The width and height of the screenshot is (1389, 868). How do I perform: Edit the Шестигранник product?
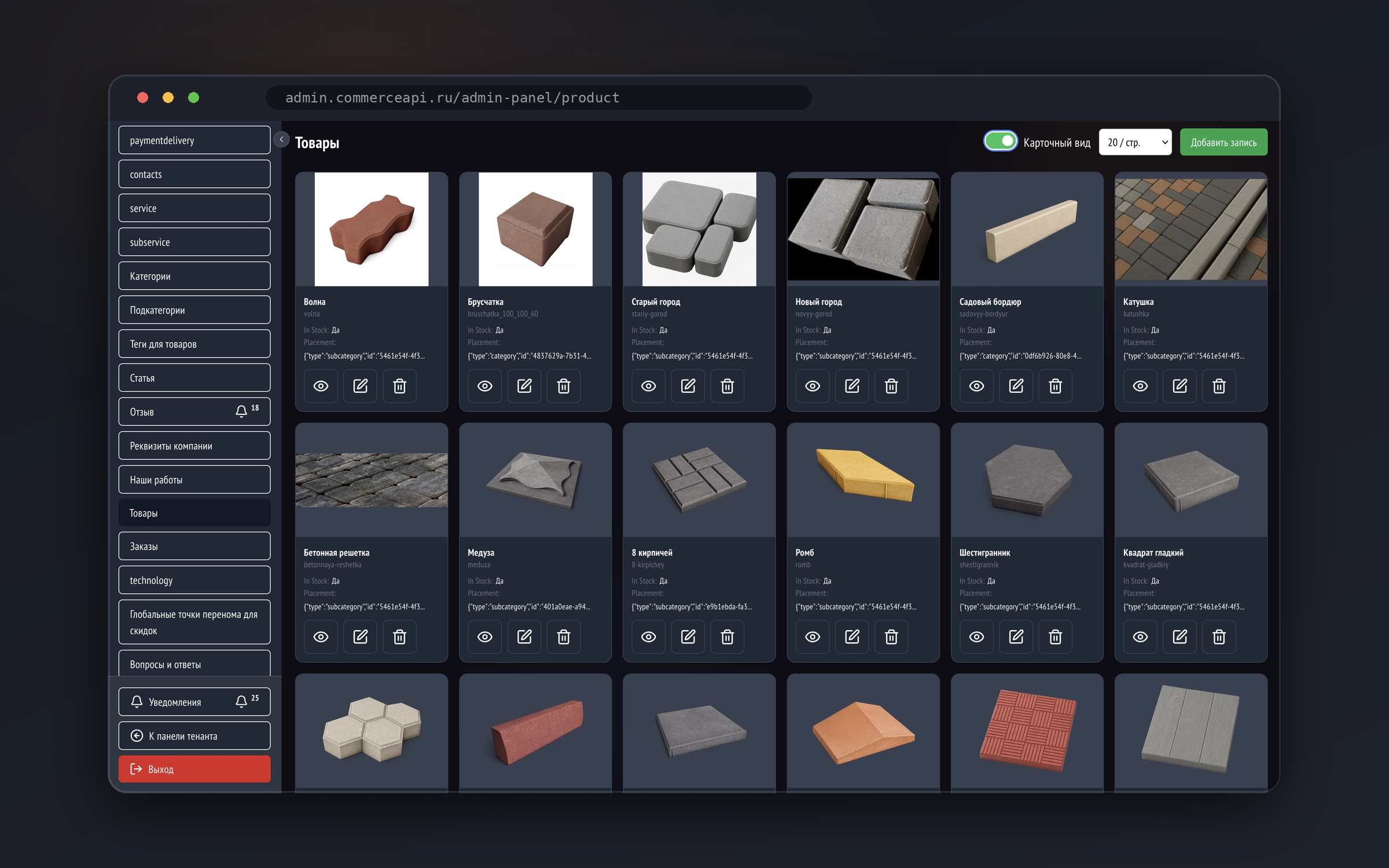pos(1016,637)
